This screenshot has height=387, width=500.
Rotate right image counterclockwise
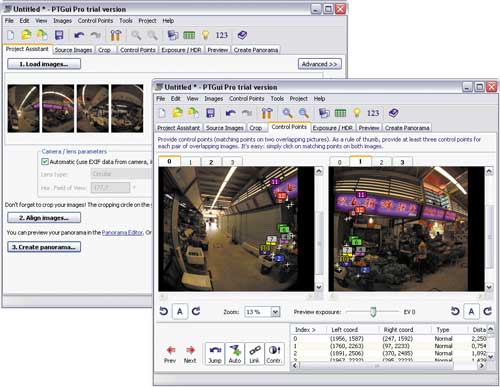[x=455, y=311]
